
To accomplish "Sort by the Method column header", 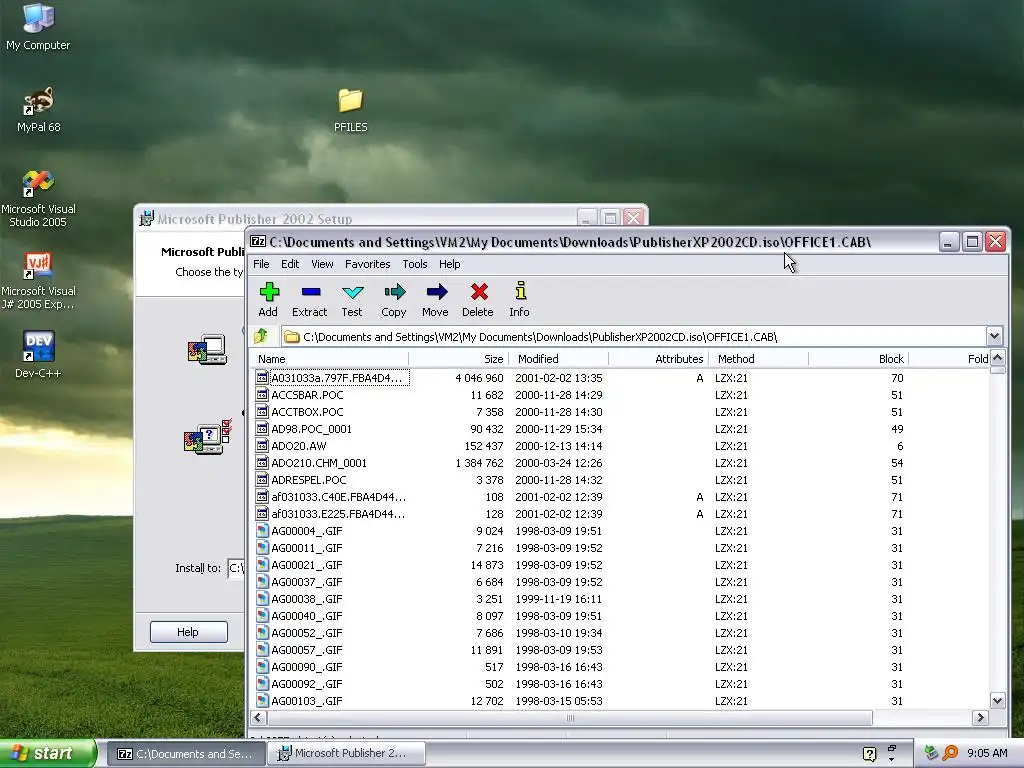I will 758,359.
